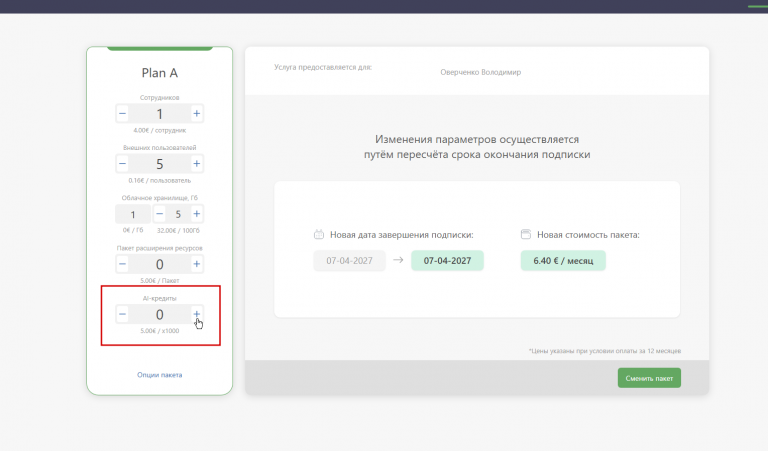Click the 5.00€ / x1000 price label

point(160,331)
